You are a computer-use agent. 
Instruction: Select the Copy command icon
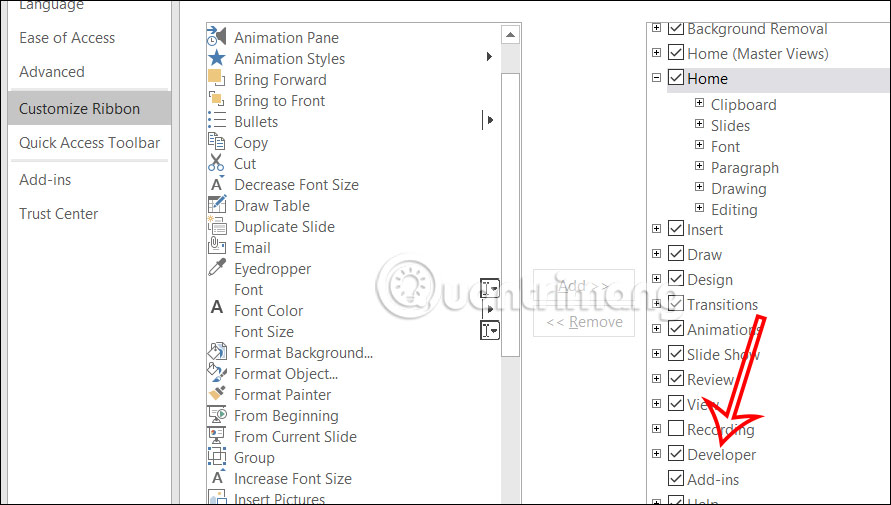pyautogui.click(x=216, y=142)
